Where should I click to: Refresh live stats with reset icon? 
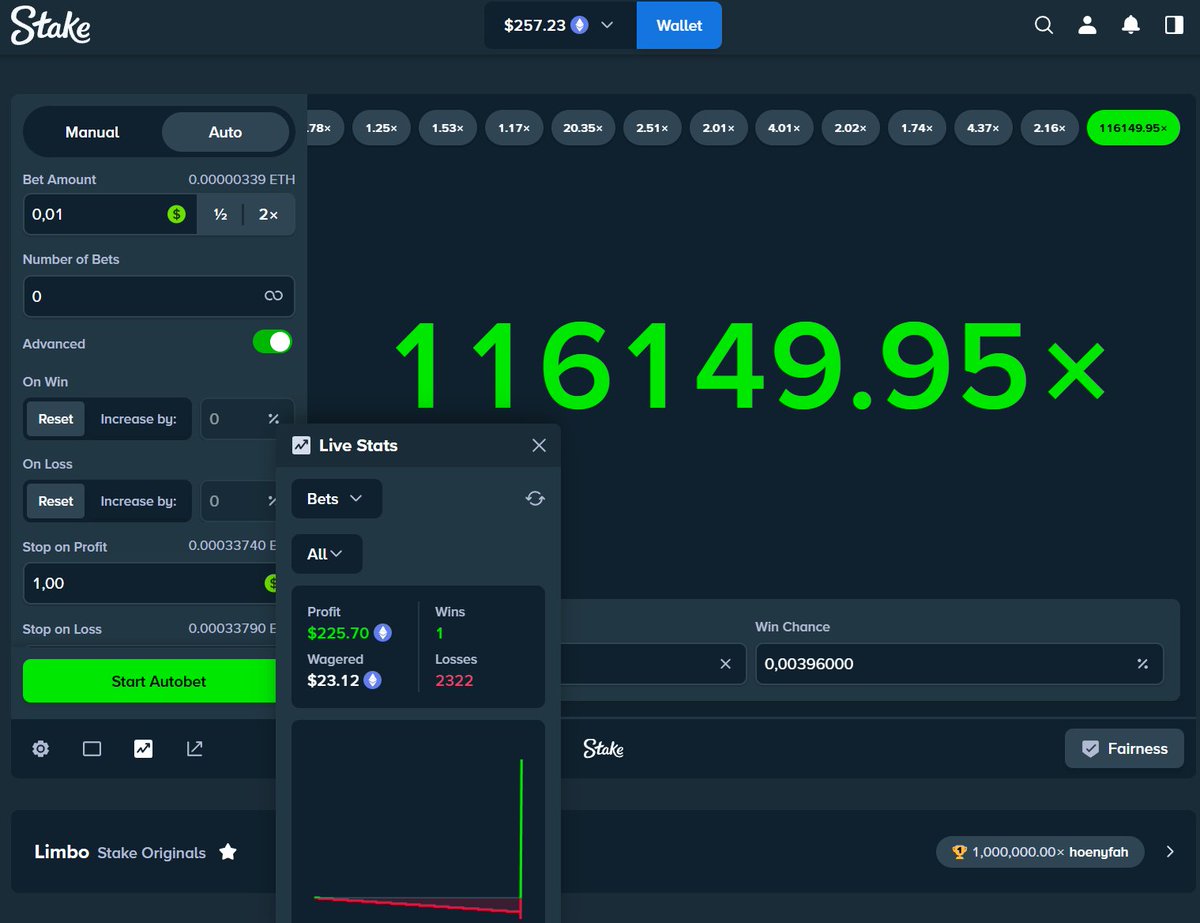535,498
